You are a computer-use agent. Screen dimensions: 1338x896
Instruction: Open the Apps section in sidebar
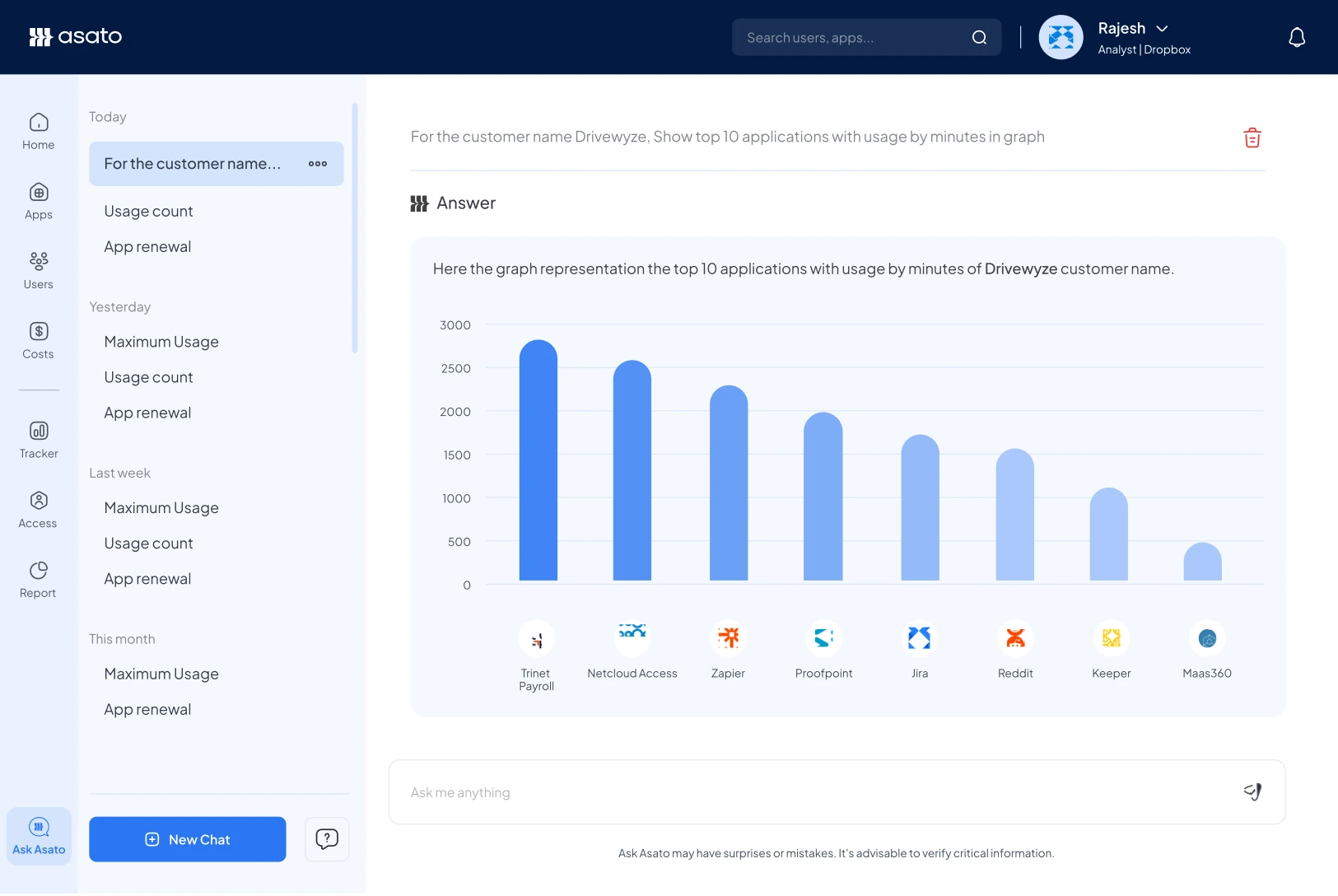39,202
